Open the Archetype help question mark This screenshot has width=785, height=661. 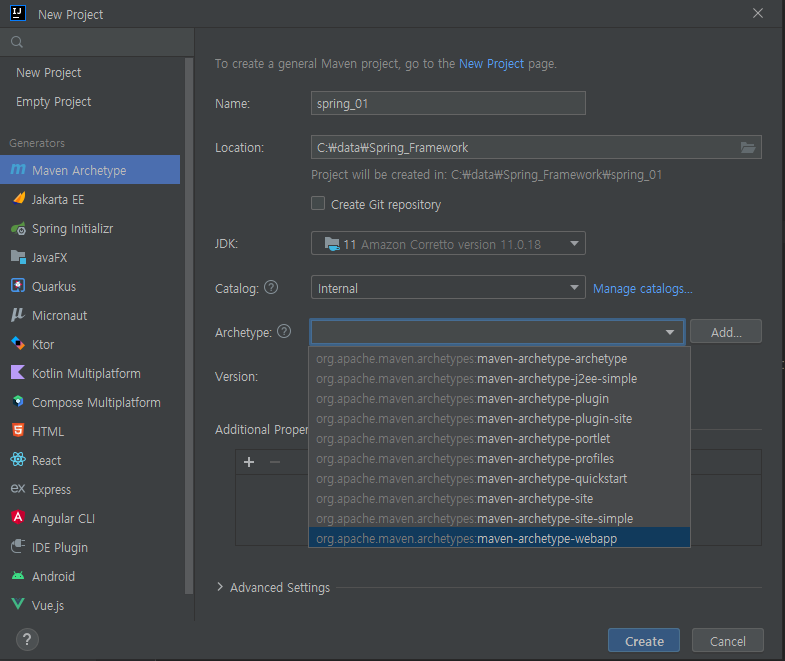point(284,332)
